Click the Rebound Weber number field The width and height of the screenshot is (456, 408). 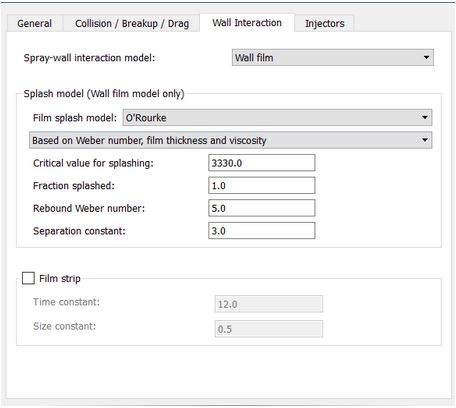click(x=262, y=208)
